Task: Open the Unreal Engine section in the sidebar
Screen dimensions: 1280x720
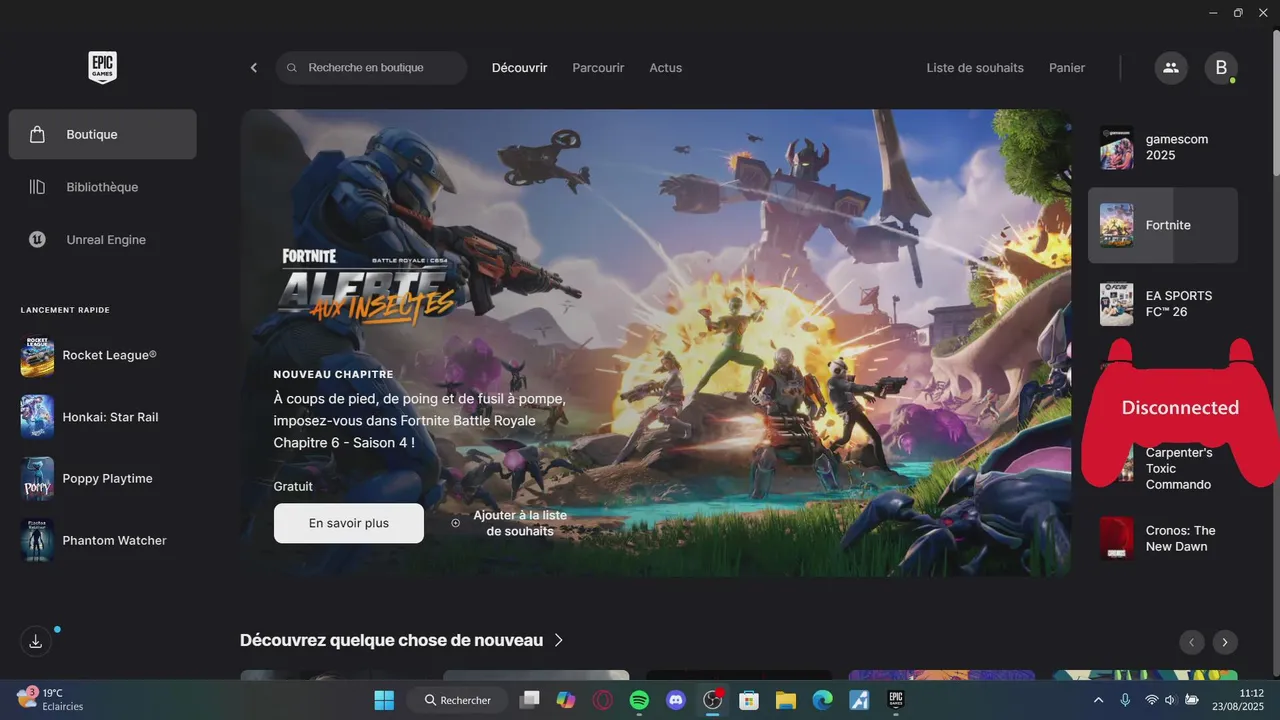Action: [x=102, y=240]
